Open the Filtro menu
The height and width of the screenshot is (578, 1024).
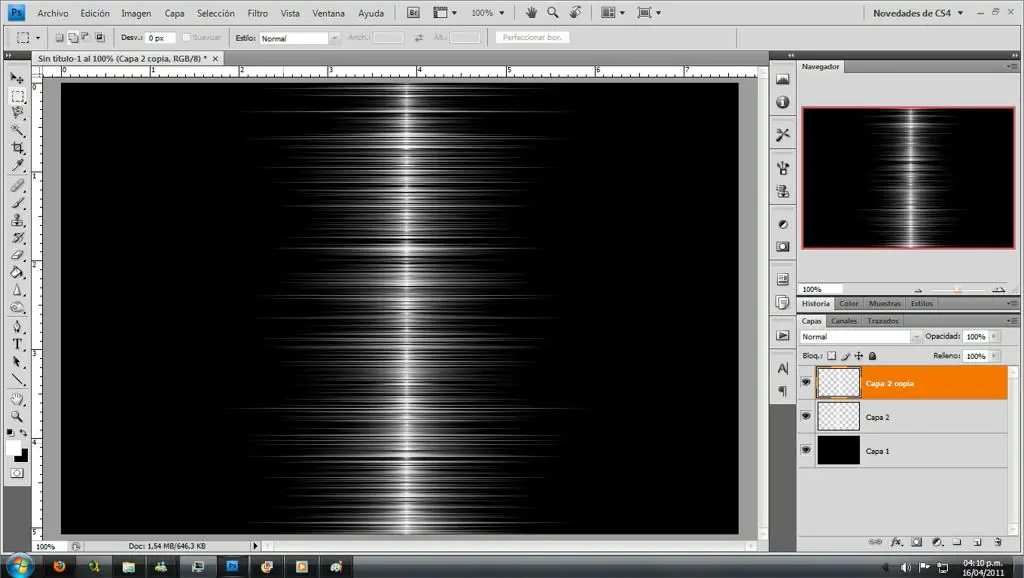(257, 13)
